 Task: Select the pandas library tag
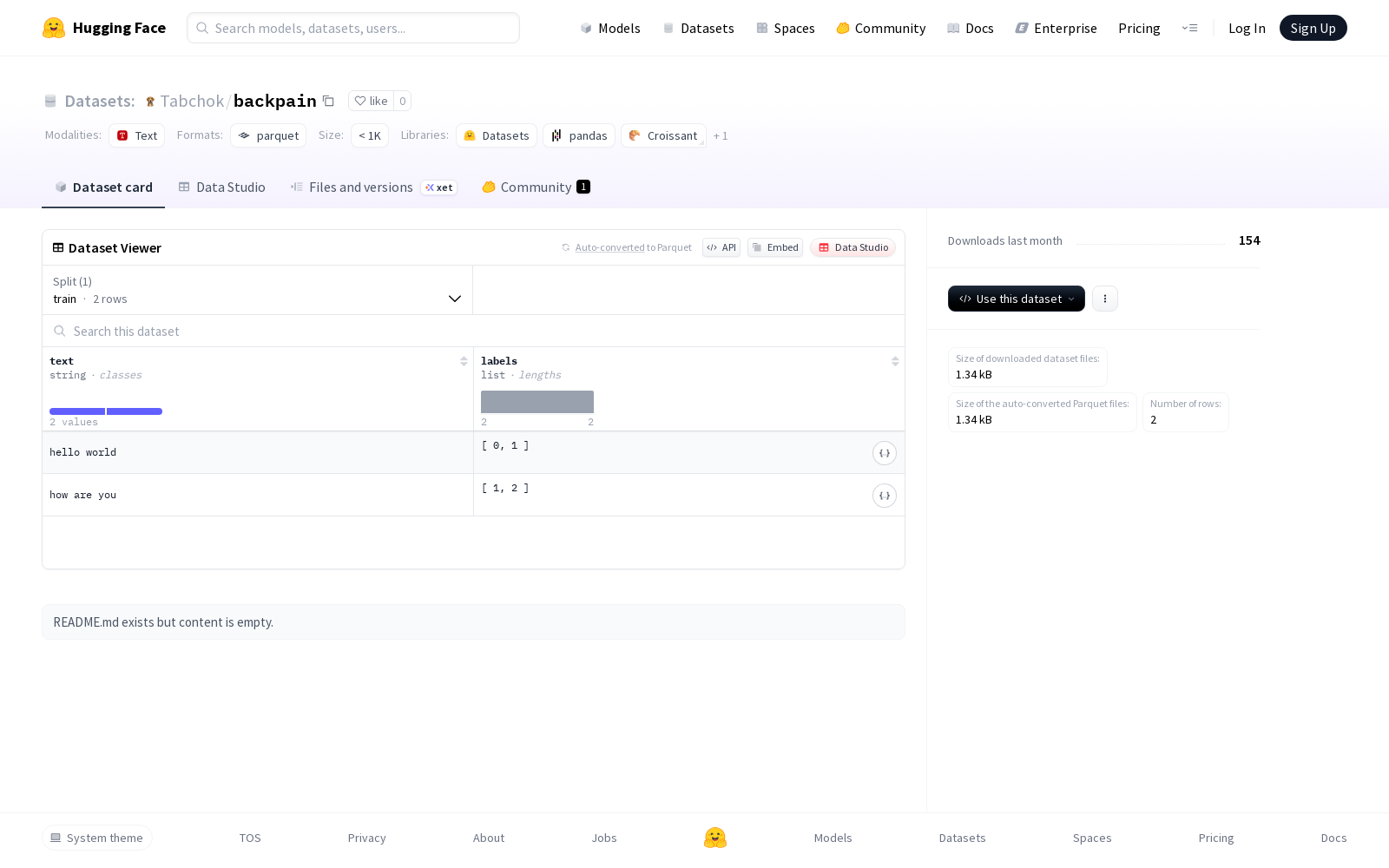(579, 135)
